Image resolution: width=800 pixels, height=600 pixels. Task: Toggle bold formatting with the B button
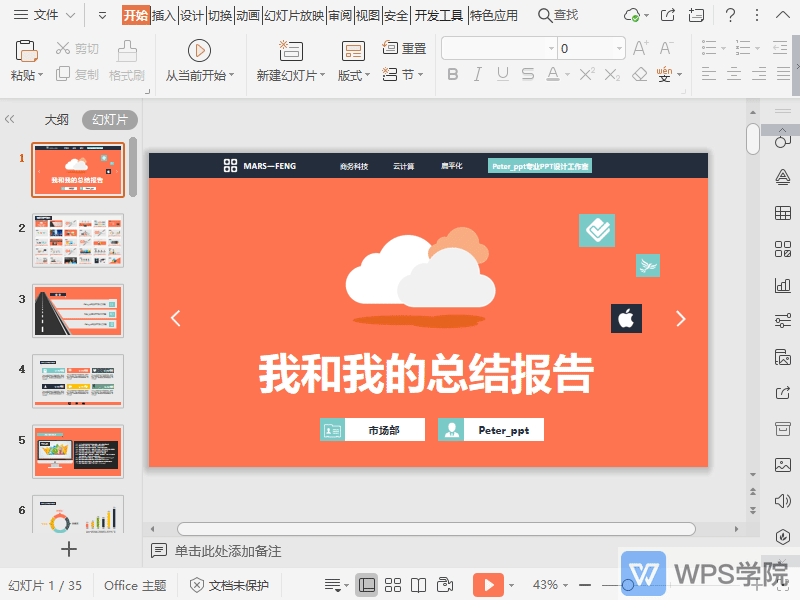click(452, 73)
